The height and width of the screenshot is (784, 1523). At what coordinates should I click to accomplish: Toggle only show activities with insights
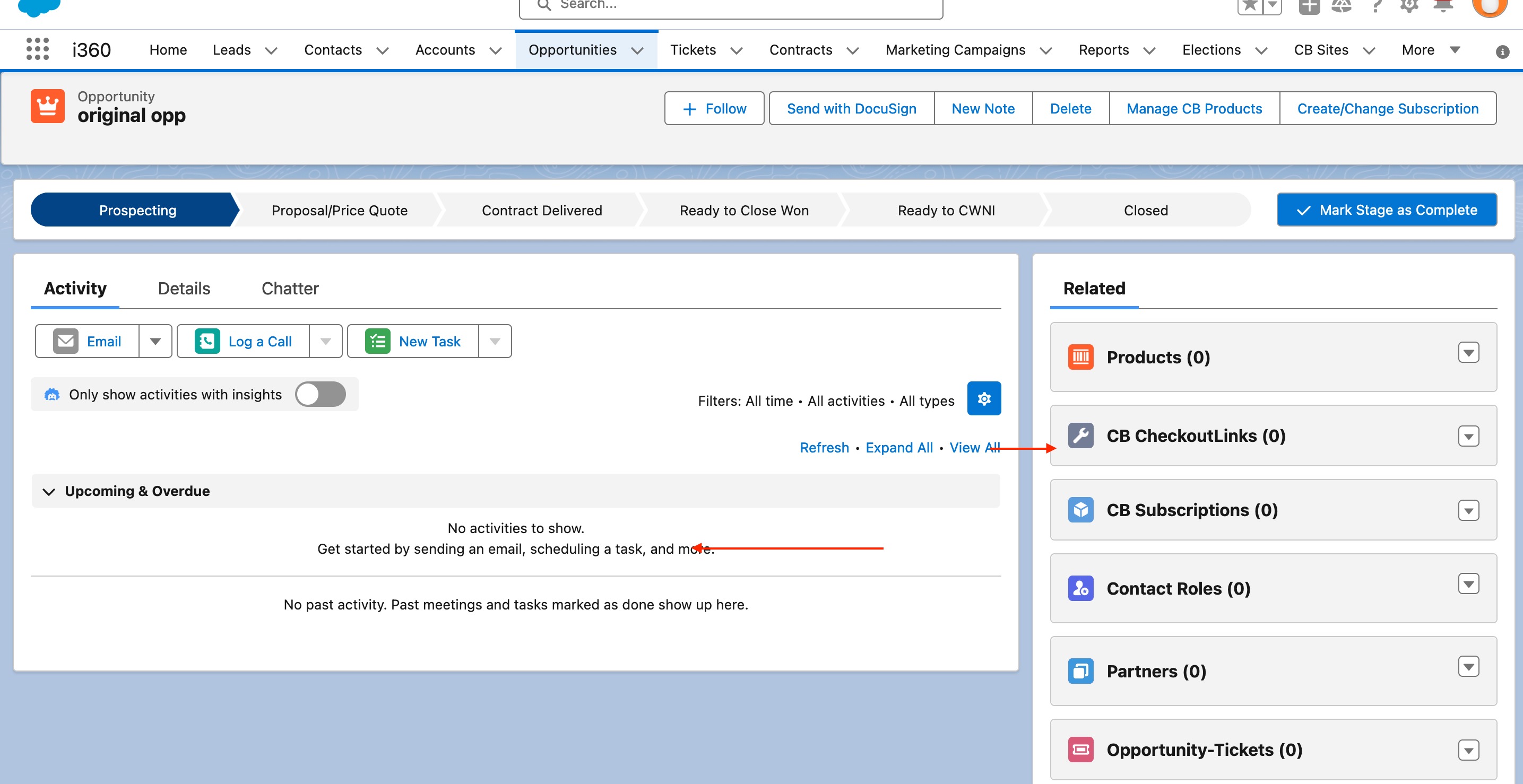pyautogui.click(x=320, y=394)
